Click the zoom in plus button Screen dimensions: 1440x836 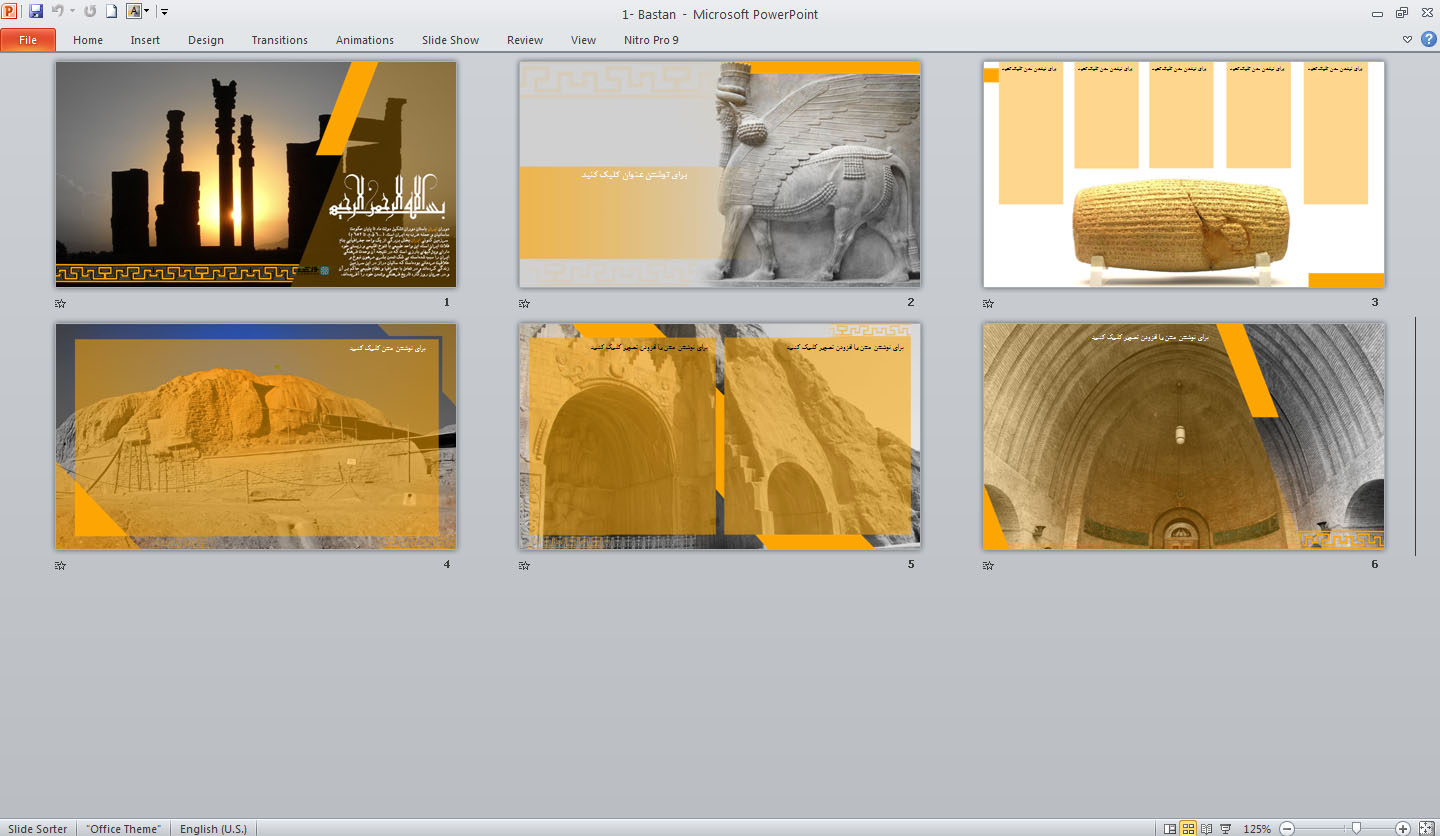[1403, 829]
